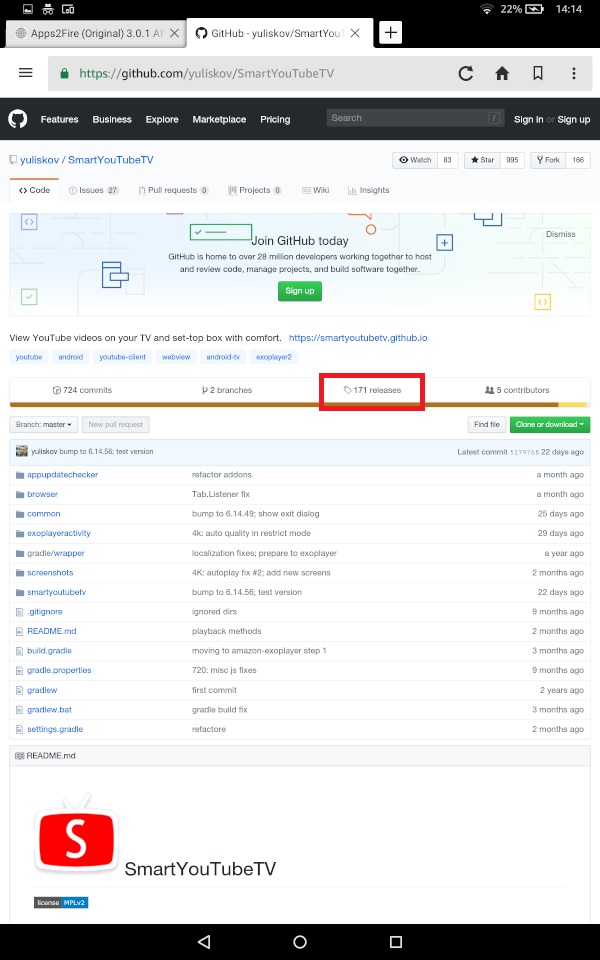View the 724 commits link
This screenshot has height=960, width=600.
pos(82,390)
